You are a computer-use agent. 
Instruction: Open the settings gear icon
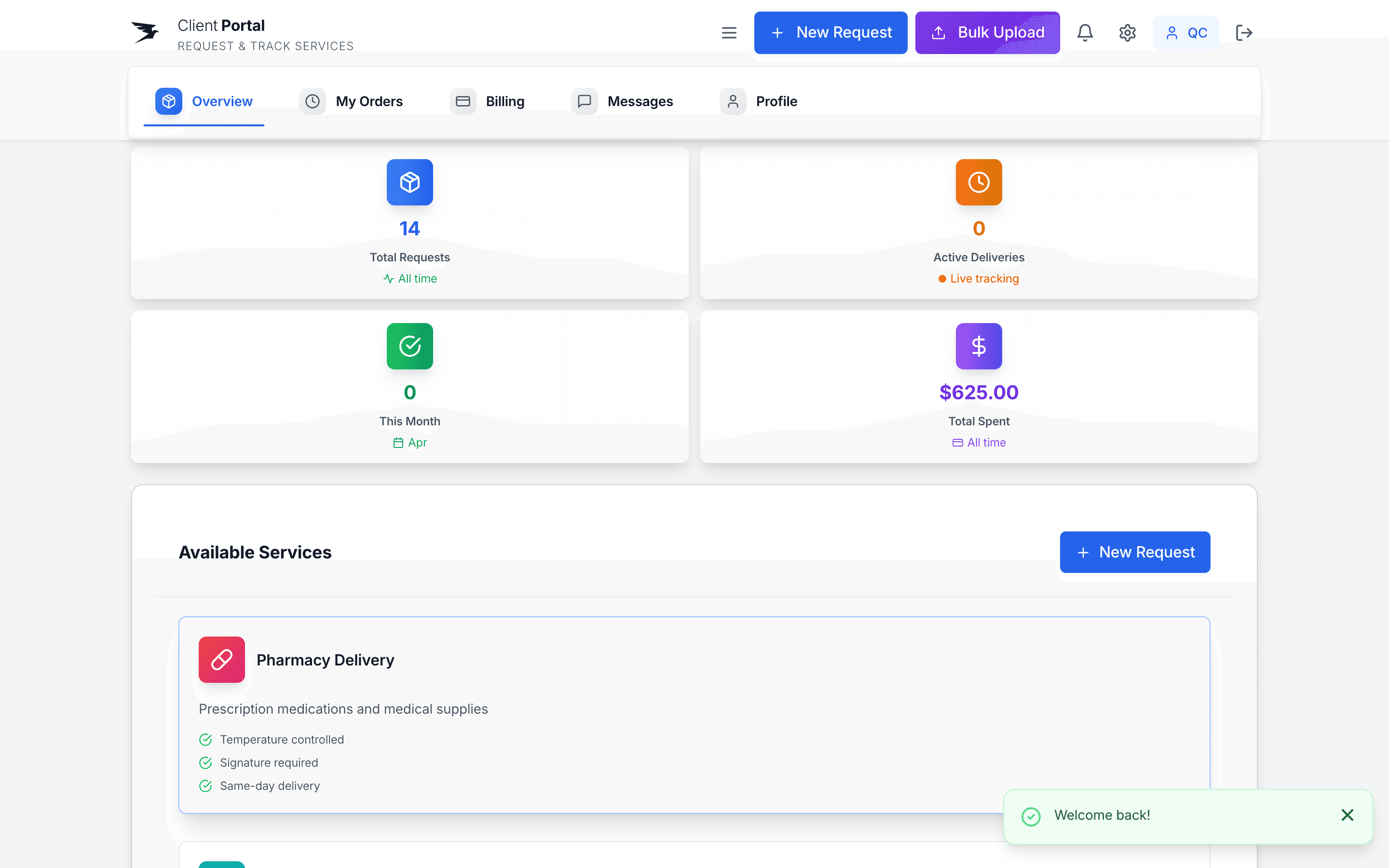[x=1127, y=33]
